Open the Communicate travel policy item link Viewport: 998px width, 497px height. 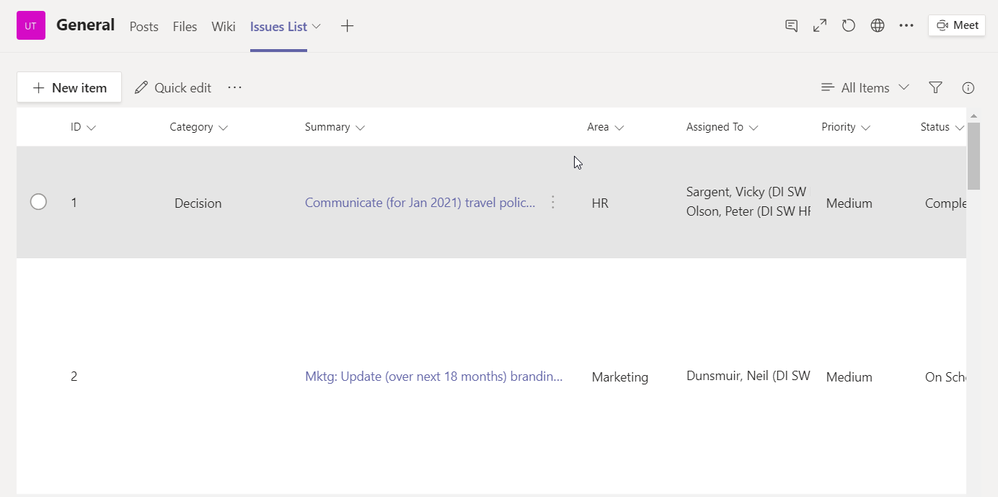420,203
